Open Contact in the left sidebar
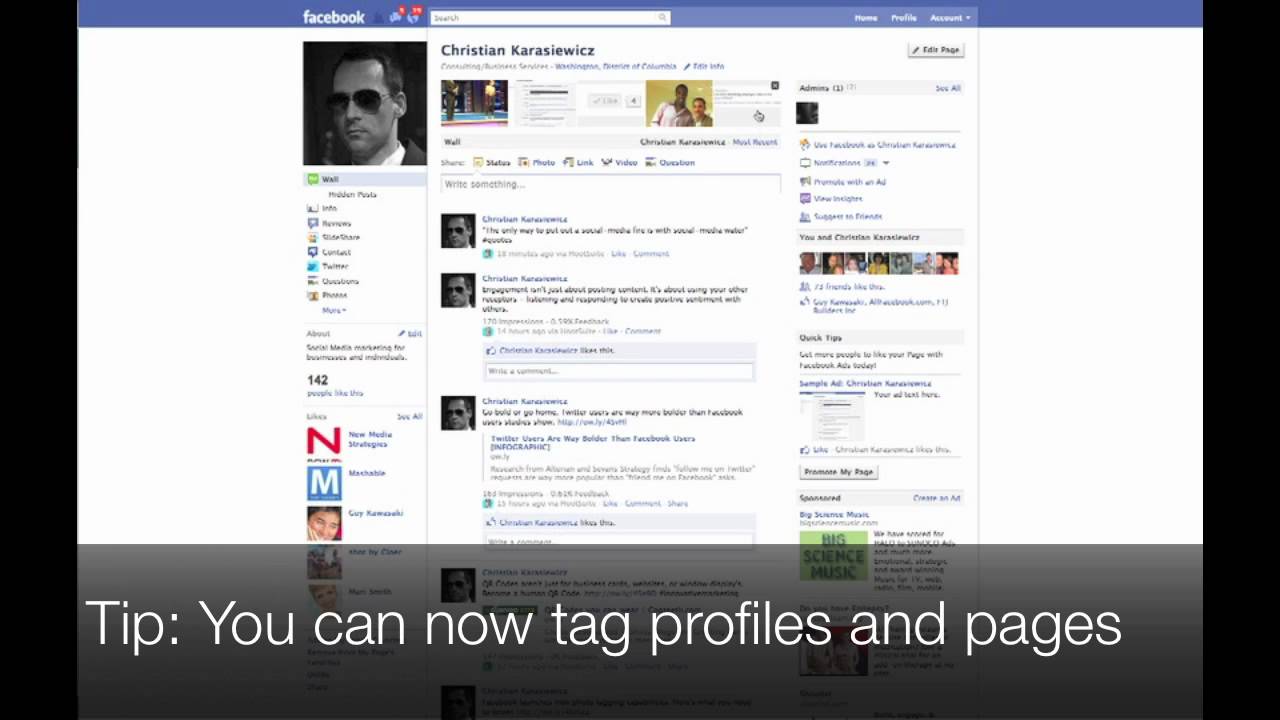Screen dimensions: 1280x720 point(329,252)
